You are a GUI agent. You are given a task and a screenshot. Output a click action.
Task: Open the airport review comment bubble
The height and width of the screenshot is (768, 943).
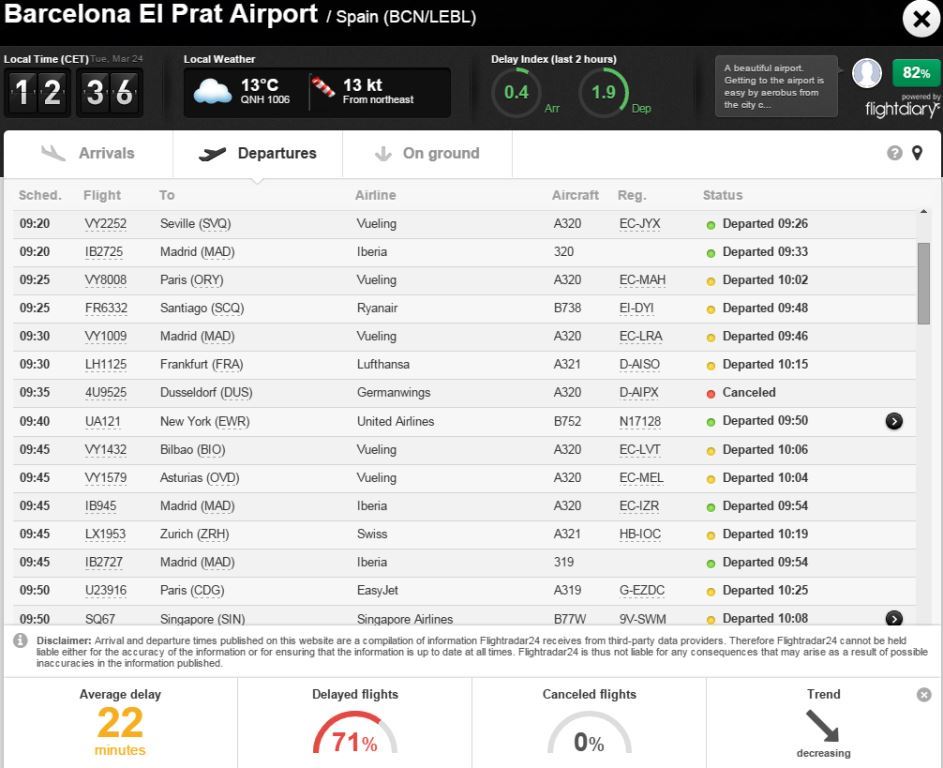[776, 86]
